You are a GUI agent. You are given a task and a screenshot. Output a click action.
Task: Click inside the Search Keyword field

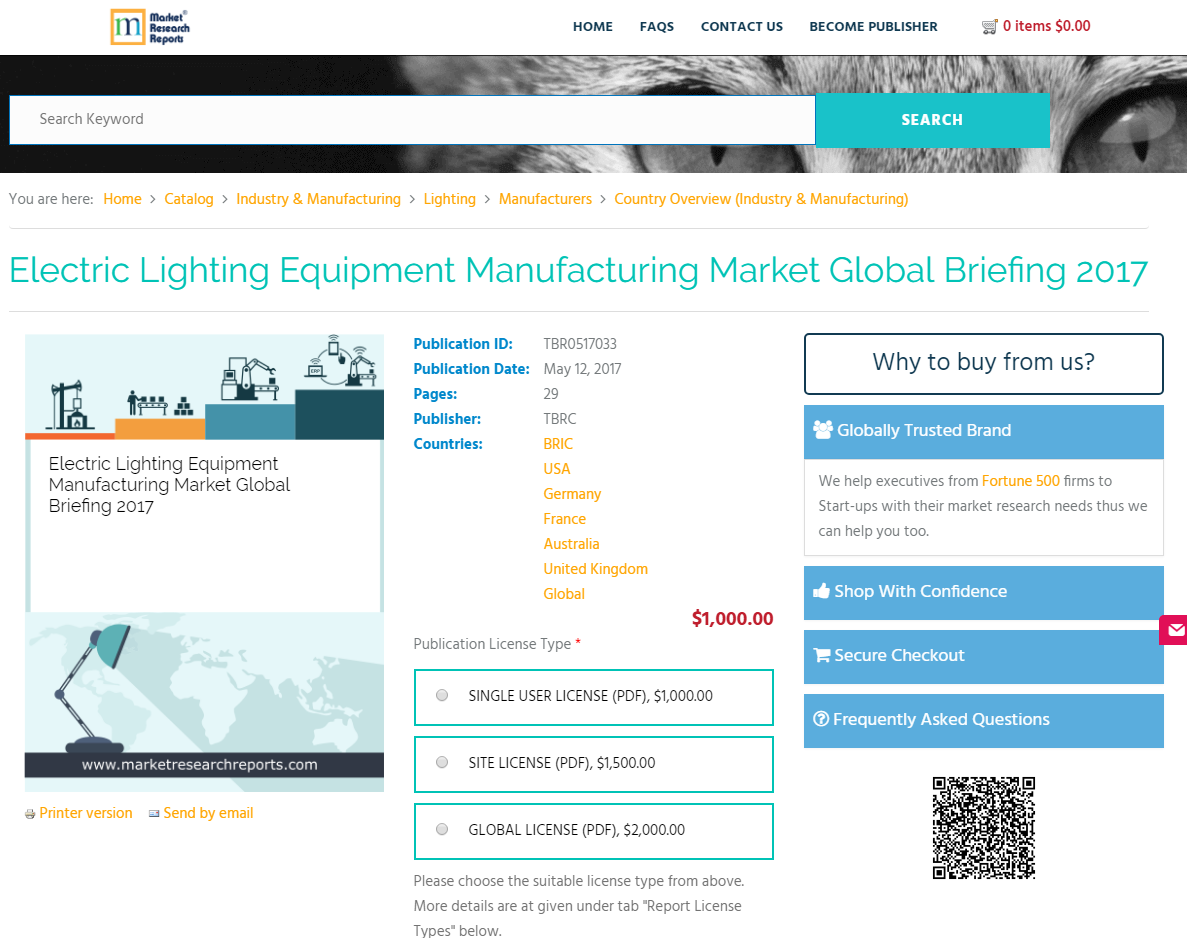pos(400,120)
